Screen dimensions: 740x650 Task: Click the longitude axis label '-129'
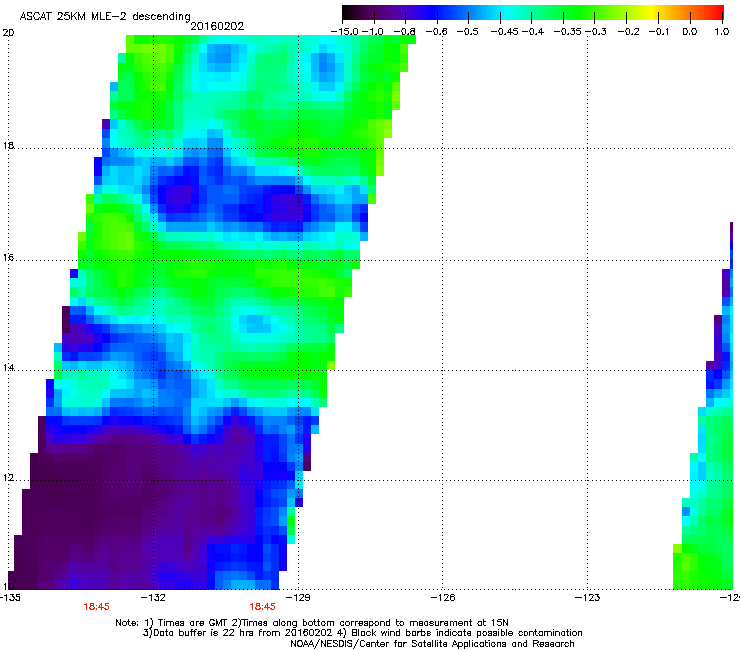pyautogui.click(x=298, y=598)
